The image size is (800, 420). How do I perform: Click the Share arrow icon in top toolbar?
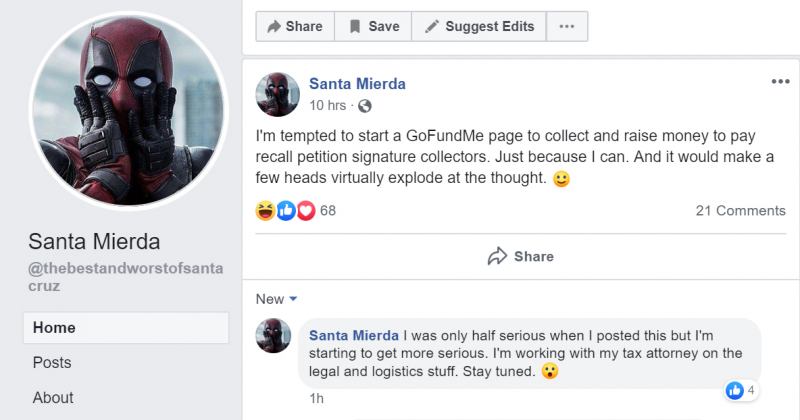pos(272,27)
